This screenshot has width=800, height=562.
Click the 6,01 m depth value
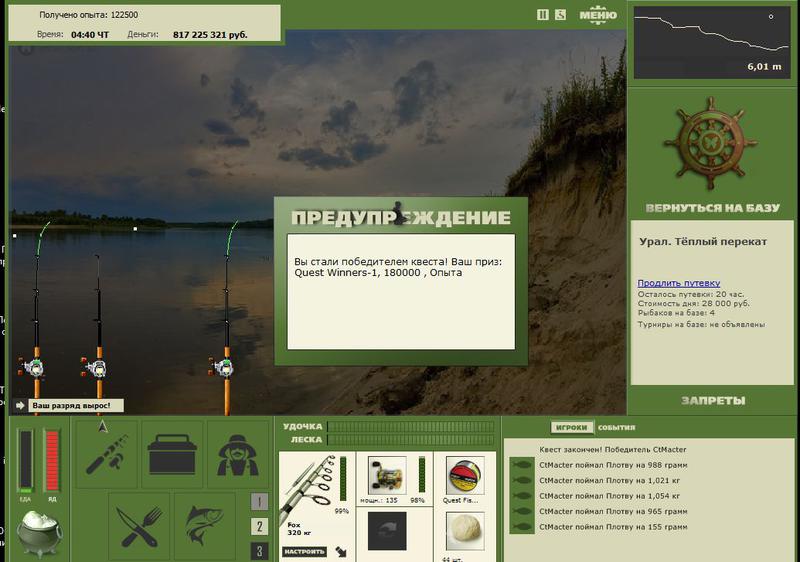(x=764, y=66)
